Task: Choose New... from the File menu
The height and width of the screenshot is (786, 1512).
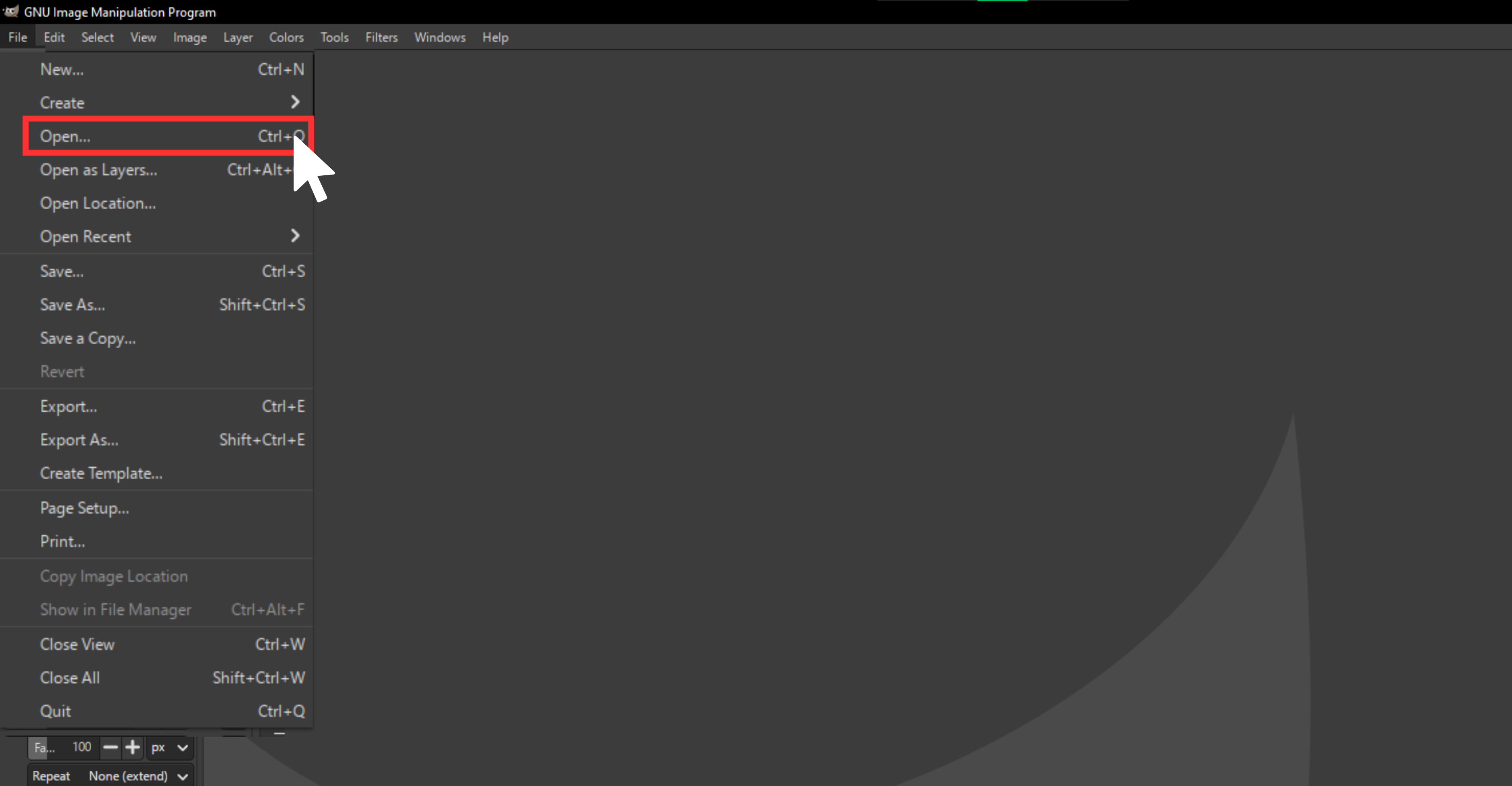Action: (157, 69)
